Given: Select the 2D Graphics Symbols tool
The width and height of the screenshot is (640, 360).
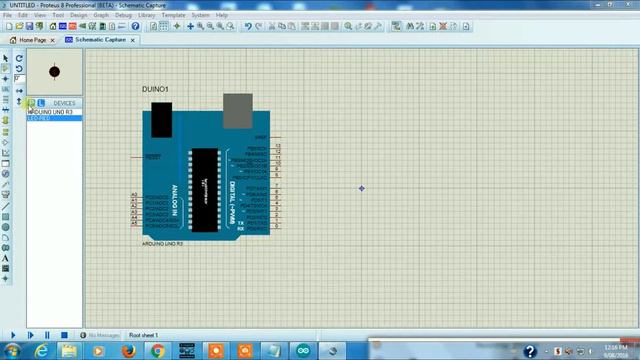Looking at the screenshot, I should [x=5, y=269].
